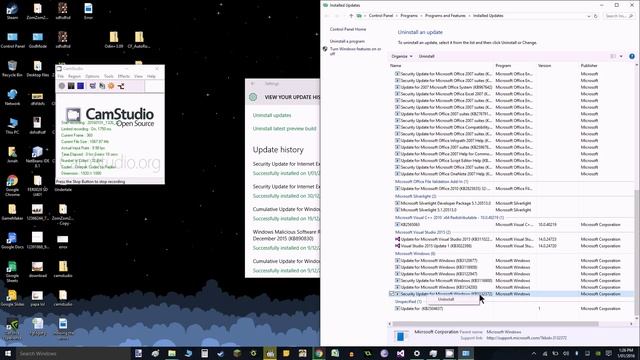Viewport: 640px width, 360px height.
Task: Open CamStudio Help menu
Action: pyautogui.click(x=151, y=76)
